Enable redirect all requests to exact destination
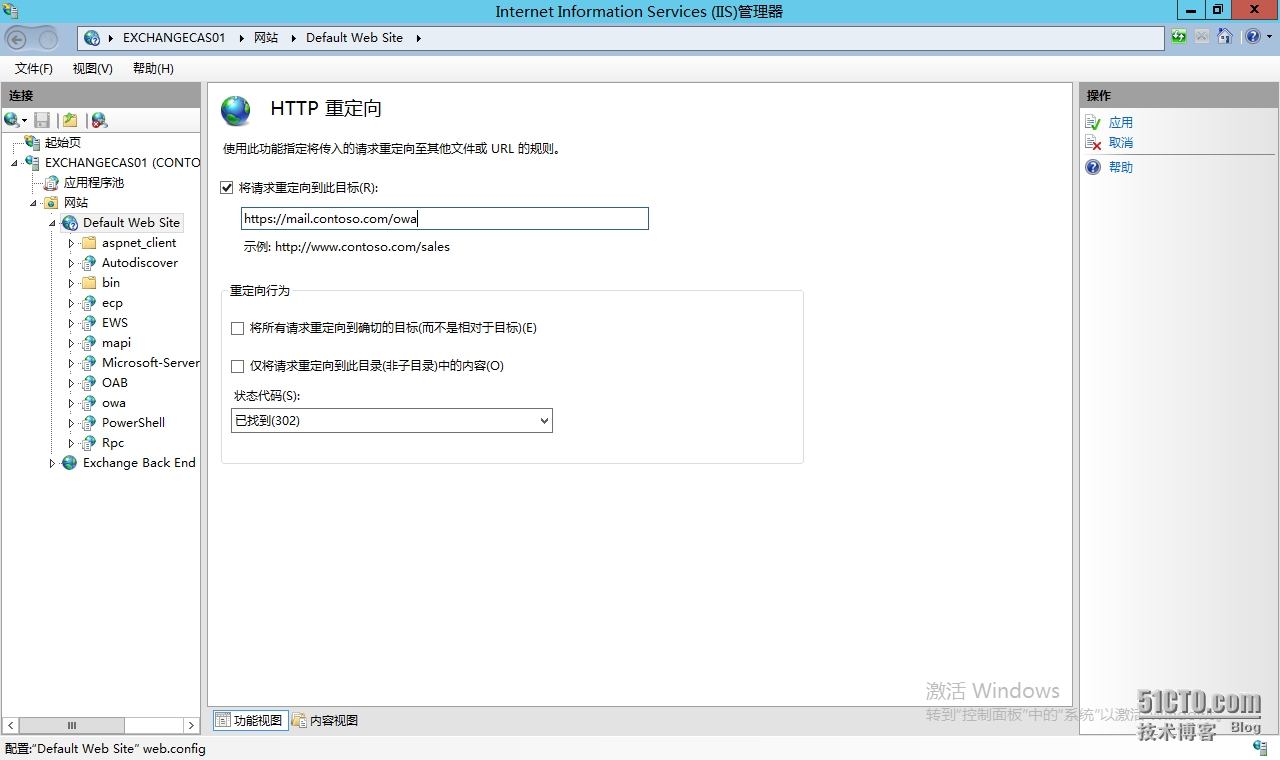Image resolution: width=1280 pixels, height=760 pixels. tap(238, 328)
